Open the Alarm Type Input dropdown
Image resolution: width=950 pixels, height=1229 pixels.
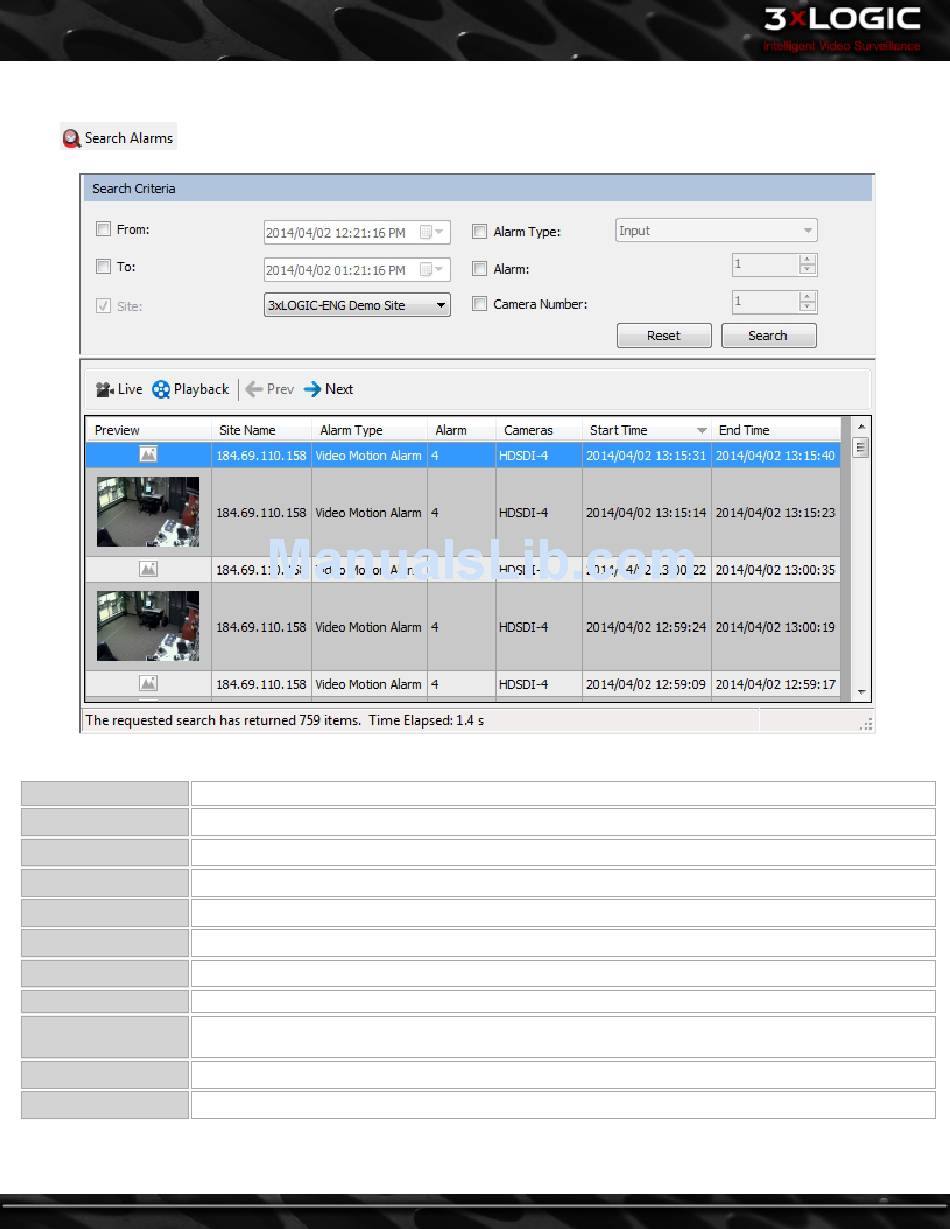tap(807, 231)
